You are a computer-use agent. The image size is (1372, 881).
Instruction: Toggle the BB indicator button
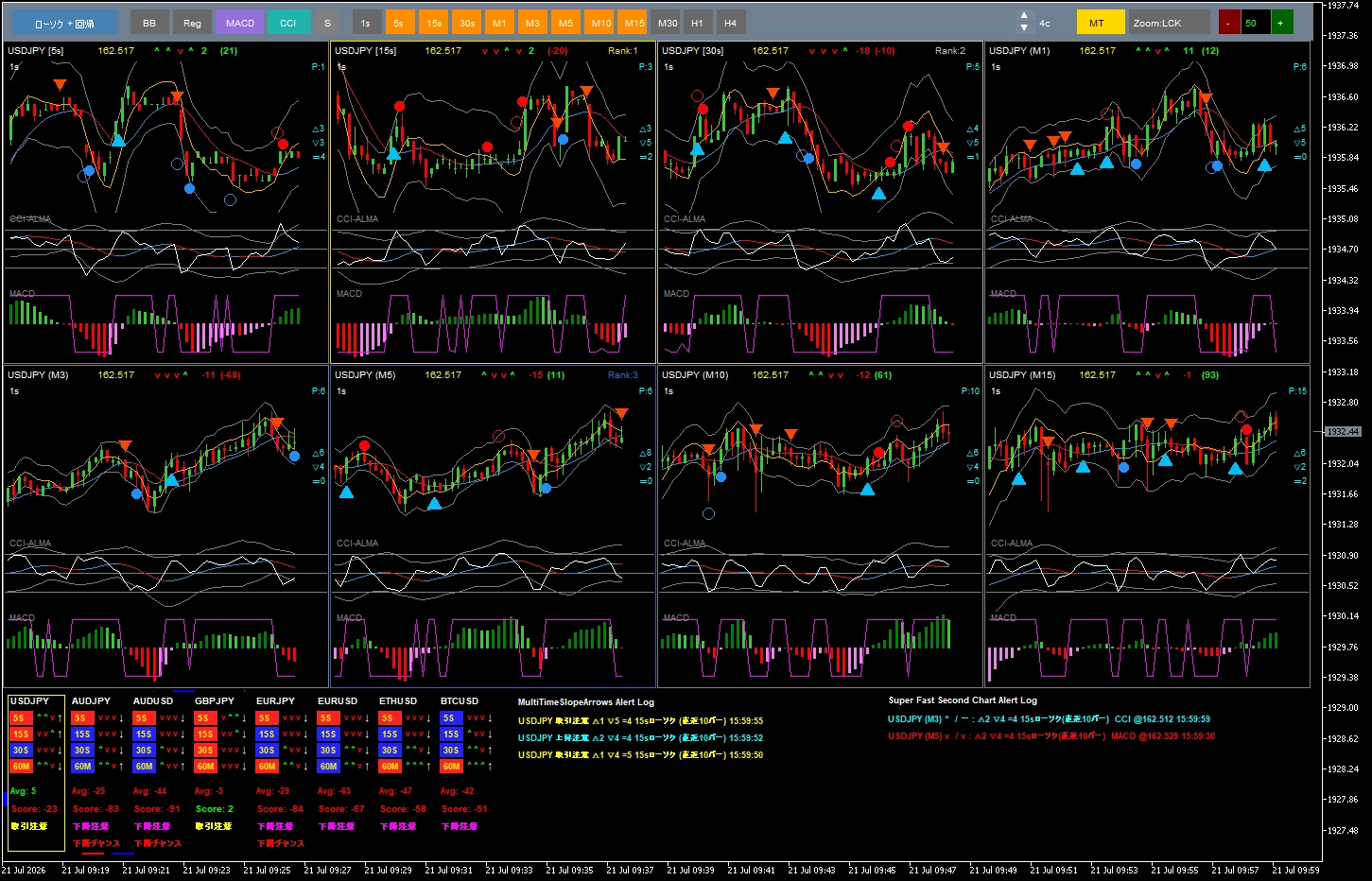pyautogui.click(x=149, y=23)
